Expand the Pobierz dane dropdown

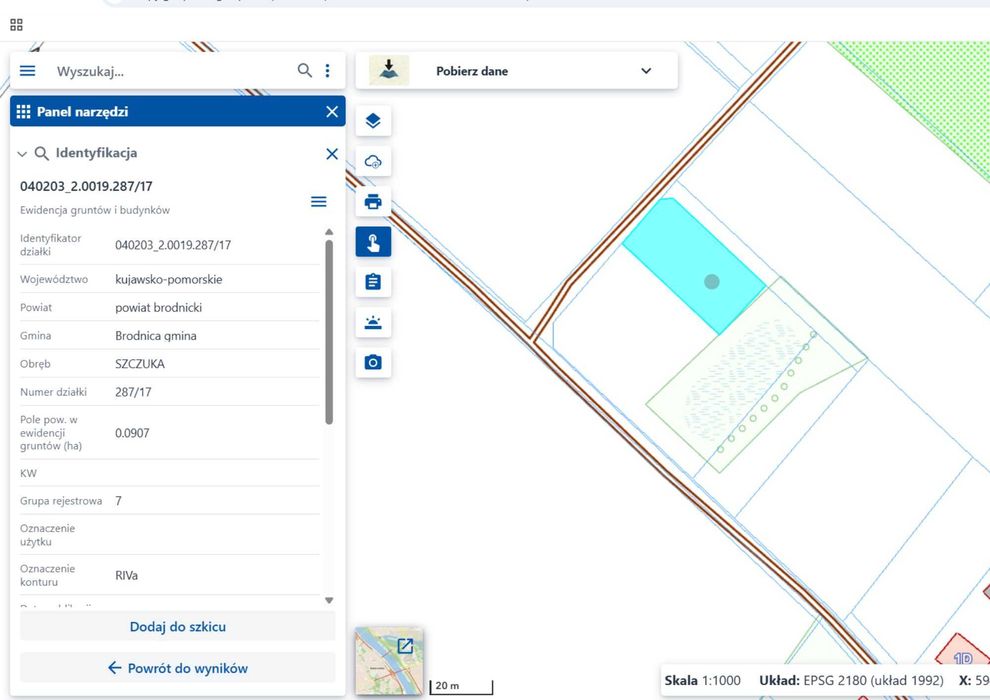646,71
